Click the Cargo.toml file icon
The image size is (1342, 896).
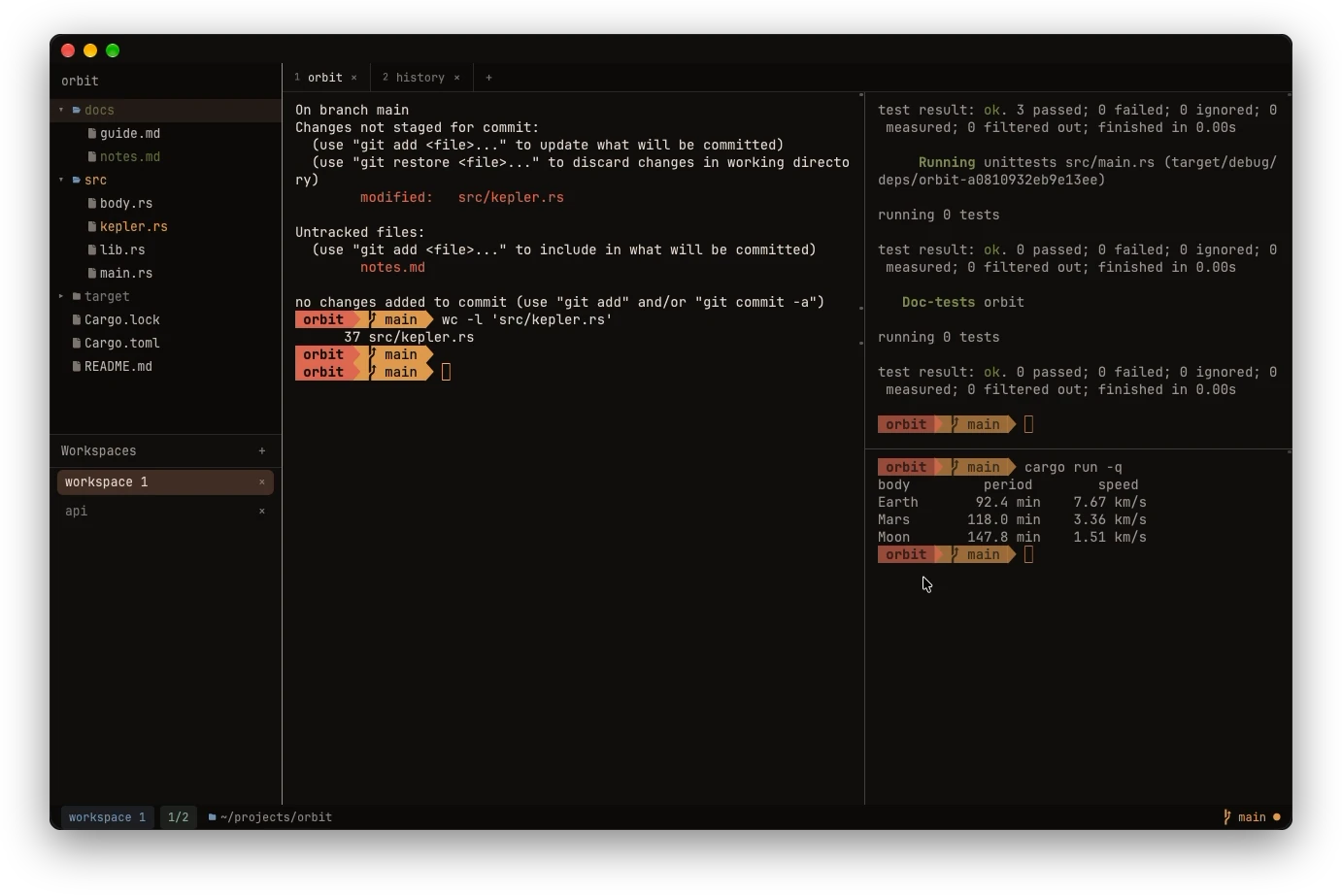77,343
